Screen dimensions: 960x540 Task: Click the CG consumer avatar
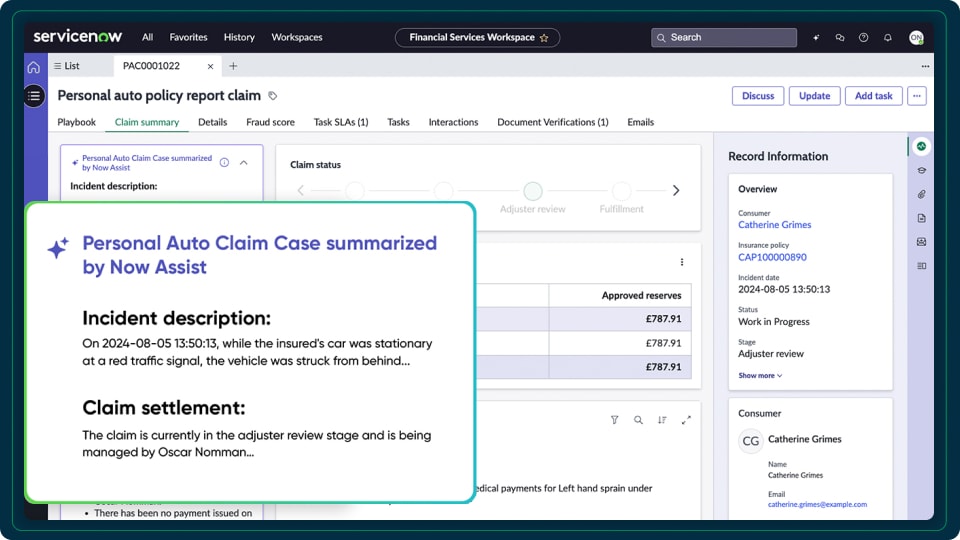click(x=751, y=441)
